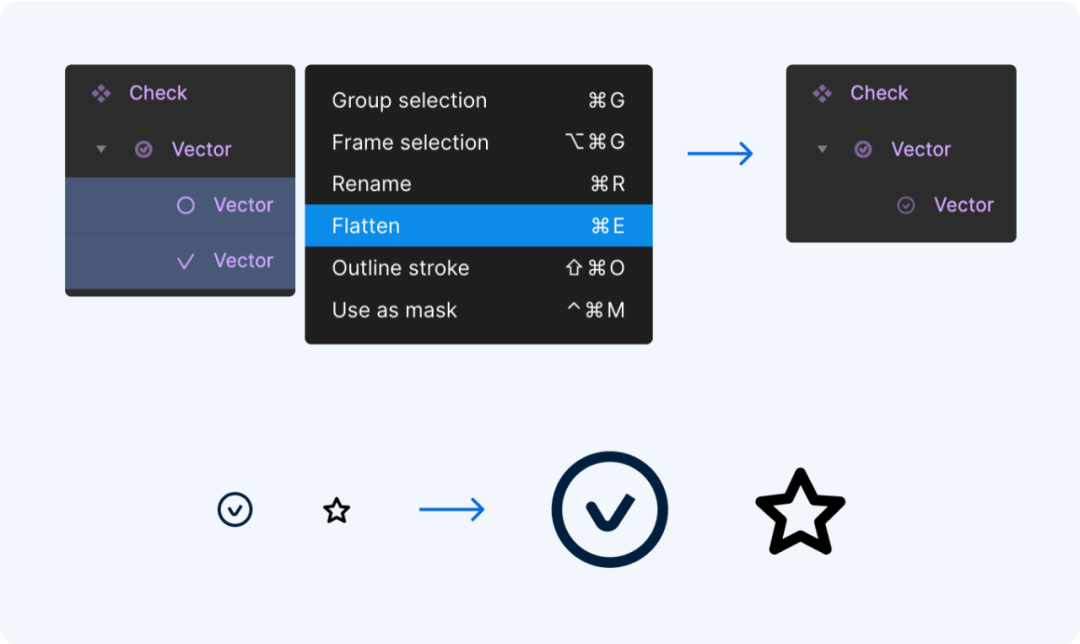Choose Flatten from the context menu
The width and height of the screenshot is (1080, 644).
[x=479, y=225]
